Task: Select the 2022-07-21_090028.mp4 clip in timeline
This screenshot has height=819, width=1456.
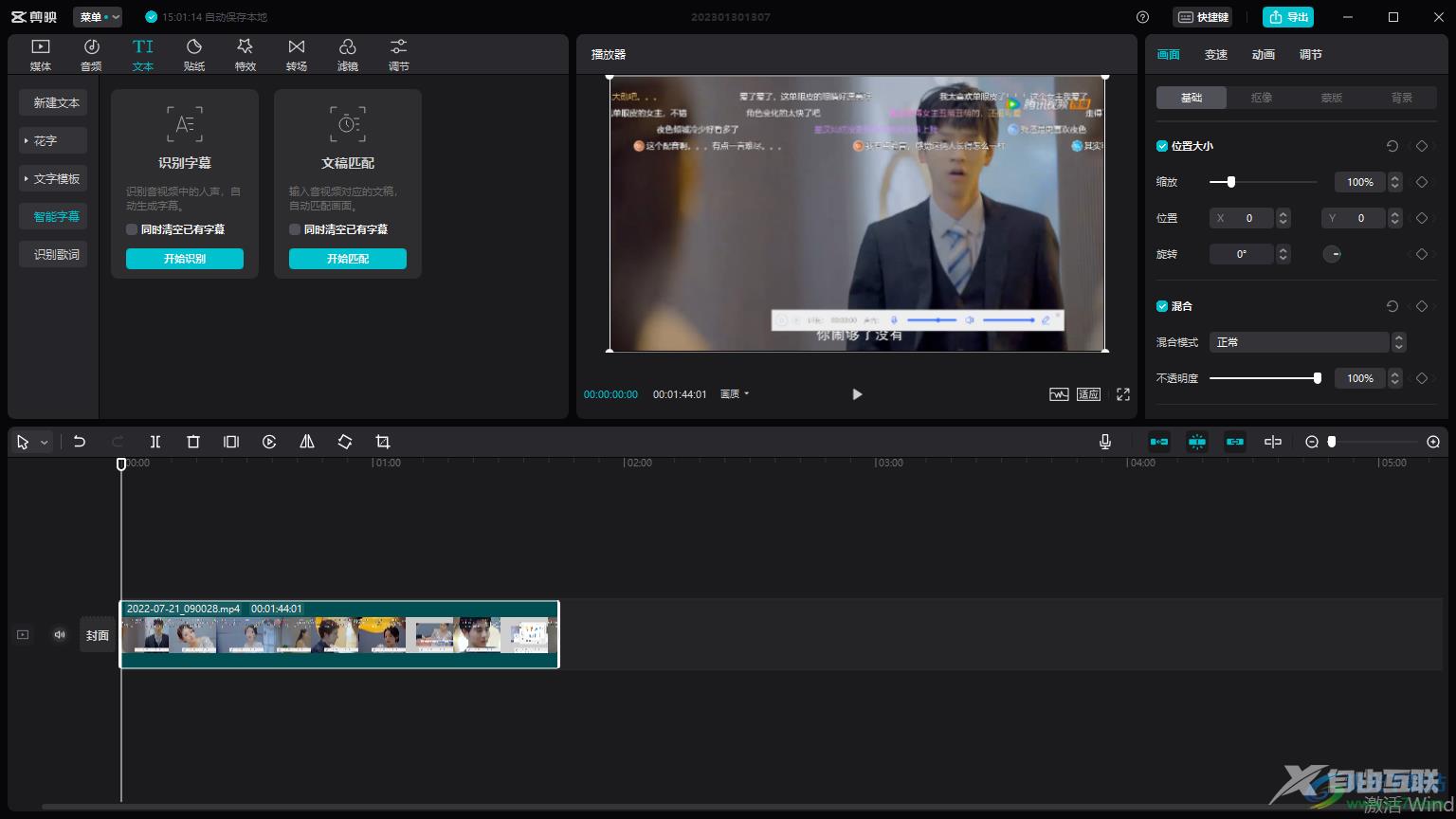Action: tap(339, 634)
